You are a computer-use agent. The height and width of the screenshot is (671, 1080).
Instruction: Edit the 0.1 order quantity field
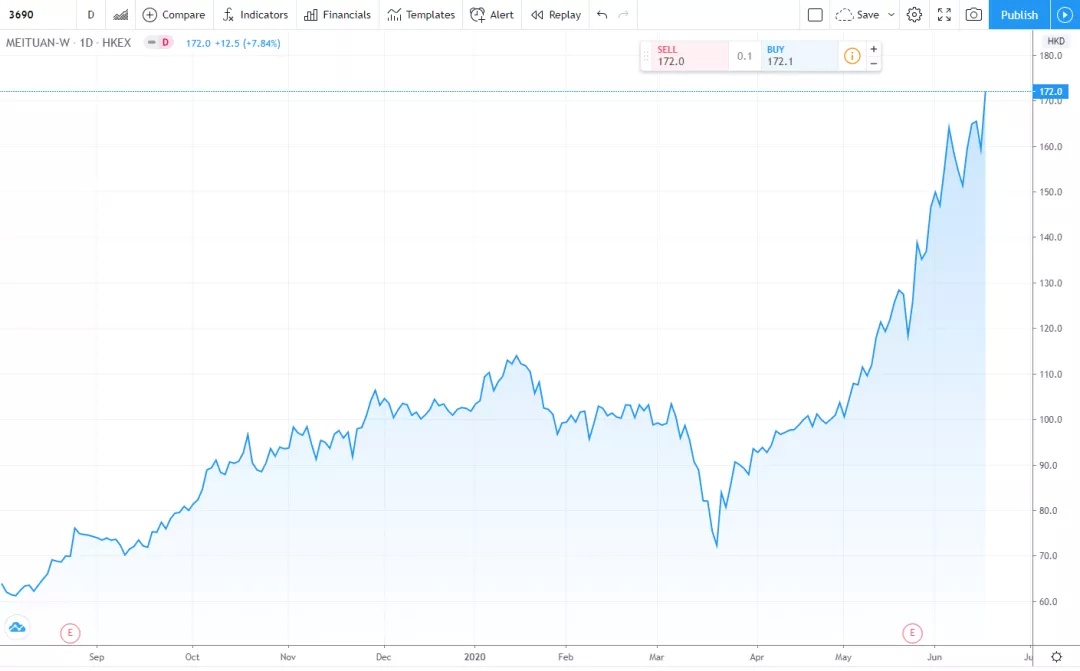[745, 56]
